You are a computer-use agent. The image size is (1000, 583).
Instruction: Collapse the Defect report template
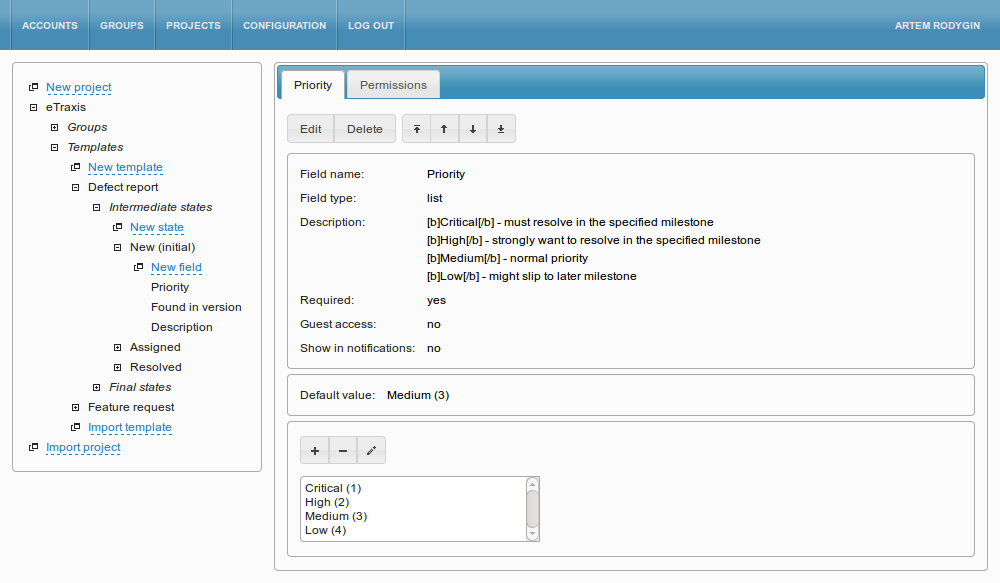coord(76,188)
